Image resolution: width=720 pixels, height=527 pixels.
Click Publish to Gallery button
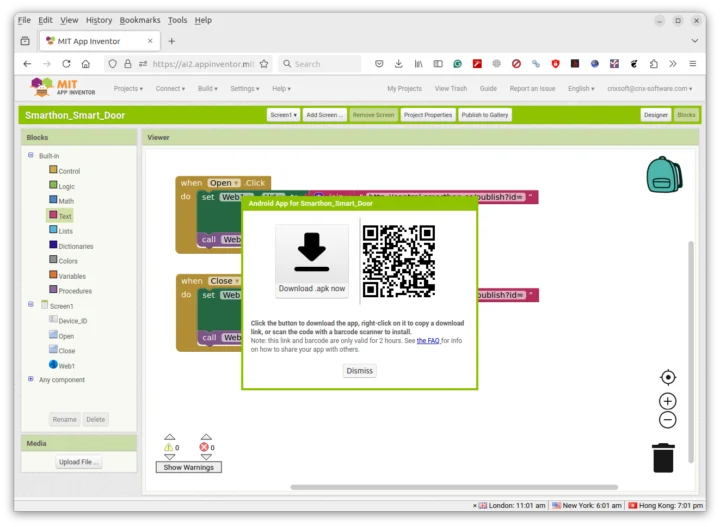(x=484, y=115)
